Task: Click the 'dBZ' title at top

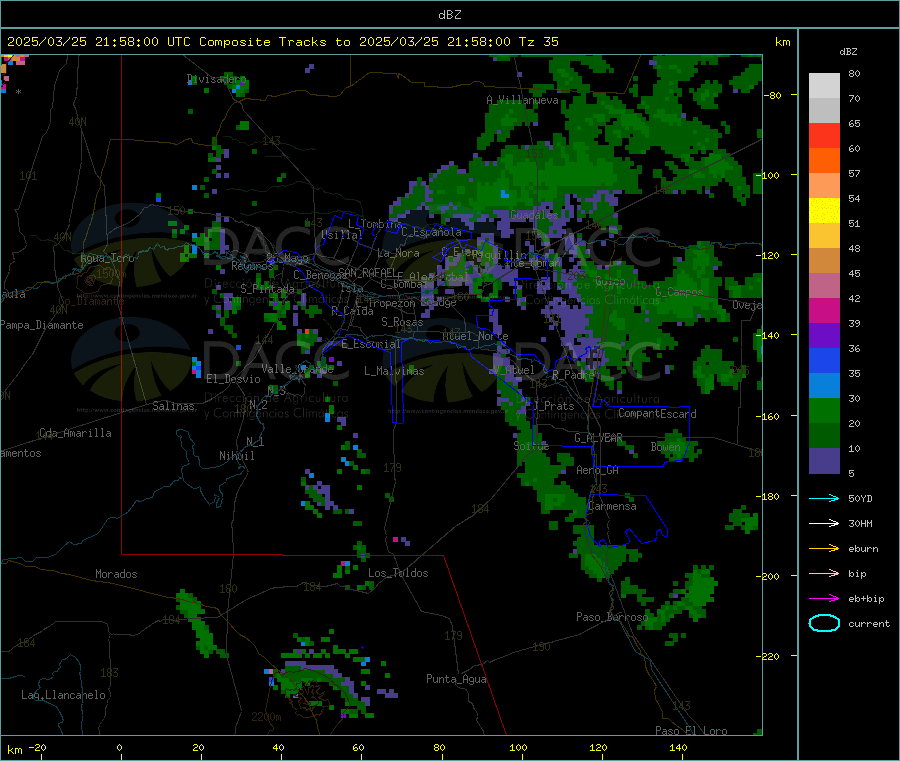Action: [449, 15]
